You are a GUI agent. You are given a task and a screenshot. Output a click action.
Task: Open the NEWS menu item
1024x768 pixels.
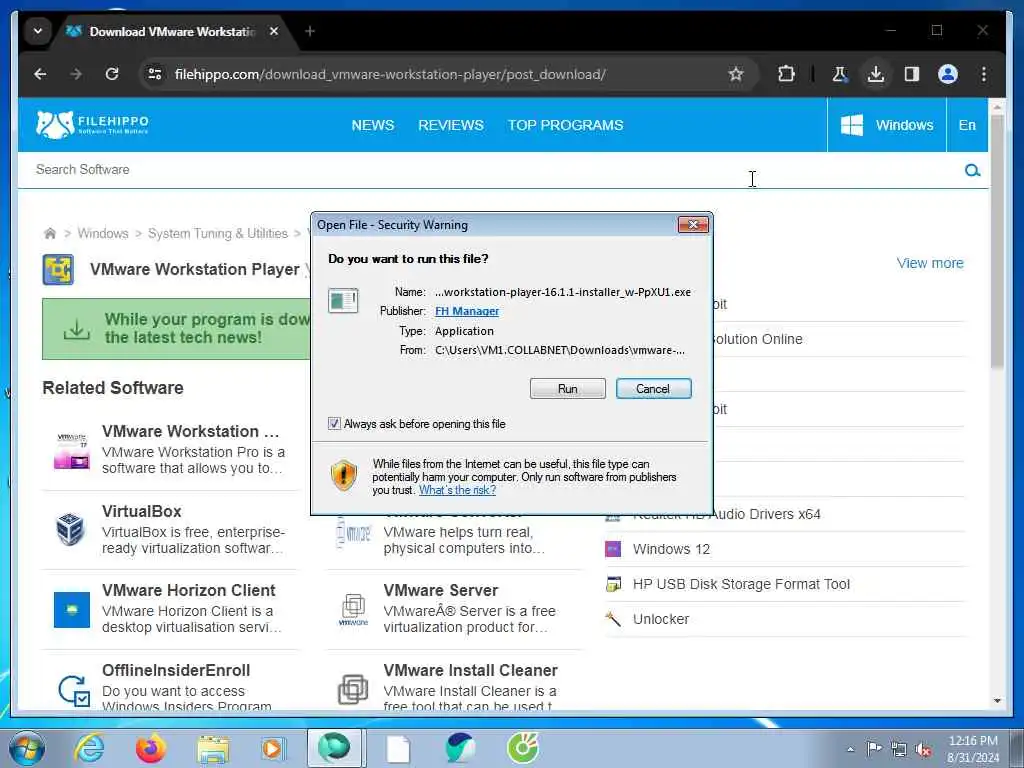(x=373, y=125)
